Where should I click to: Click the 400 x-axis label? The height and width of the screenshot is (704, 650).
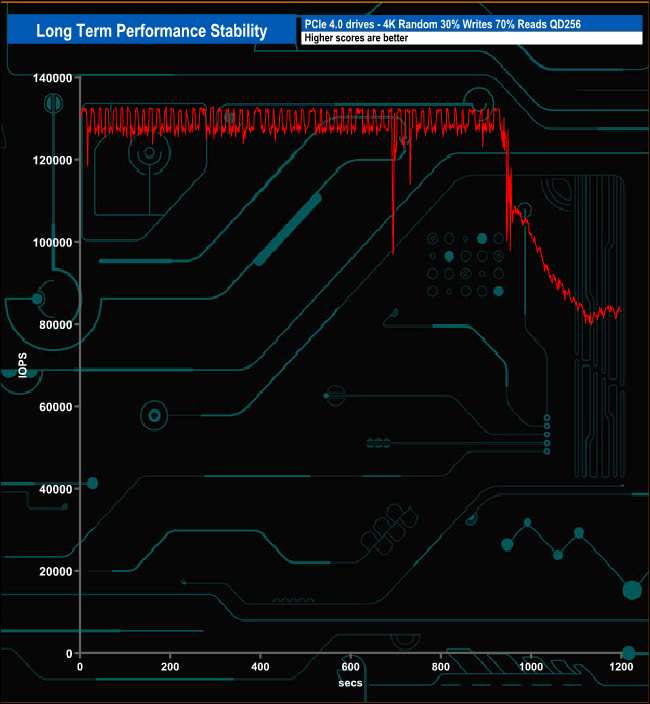click(260, 667)
